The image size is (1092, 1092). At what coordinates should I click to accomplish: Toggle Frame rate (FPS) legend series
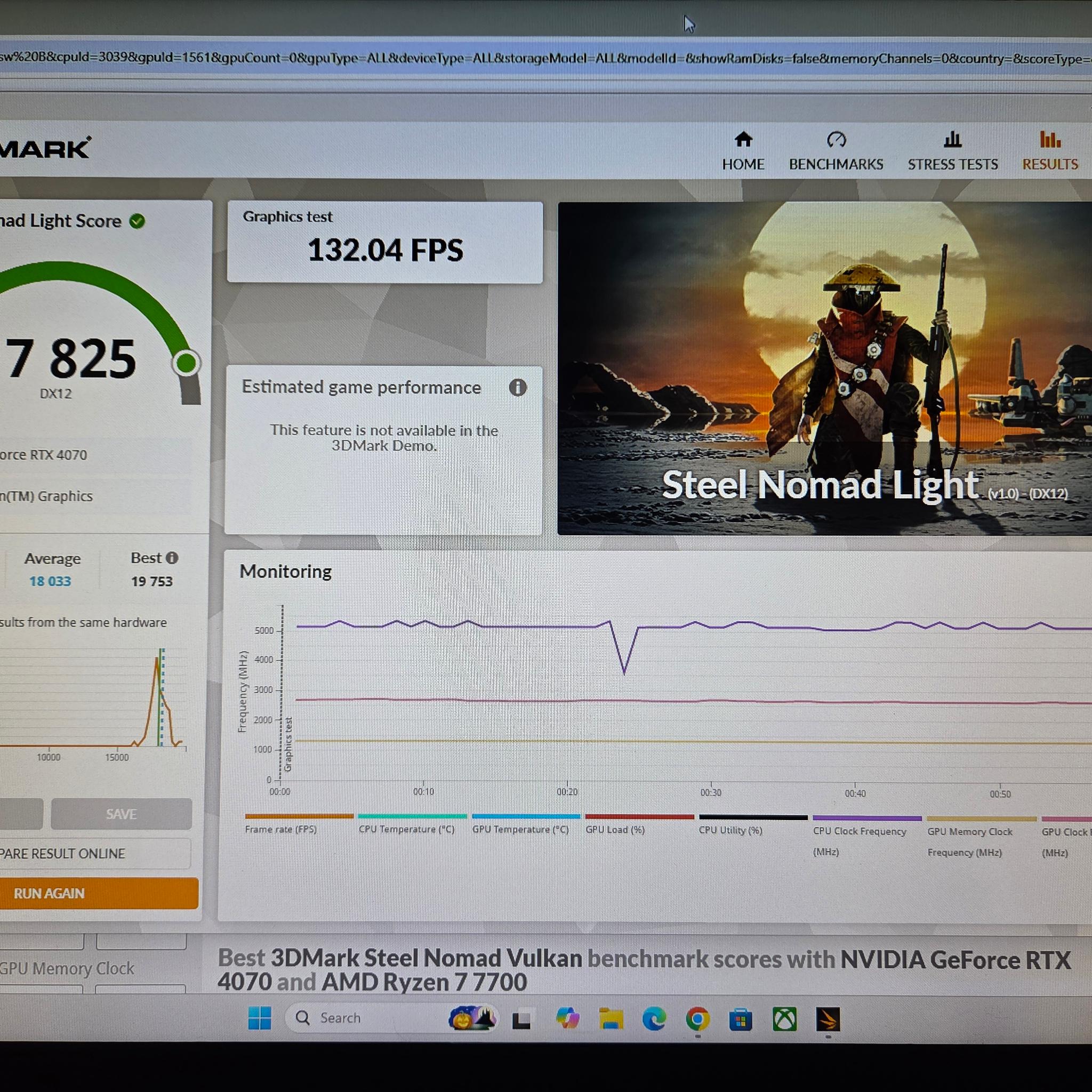[x=299, y=823]
